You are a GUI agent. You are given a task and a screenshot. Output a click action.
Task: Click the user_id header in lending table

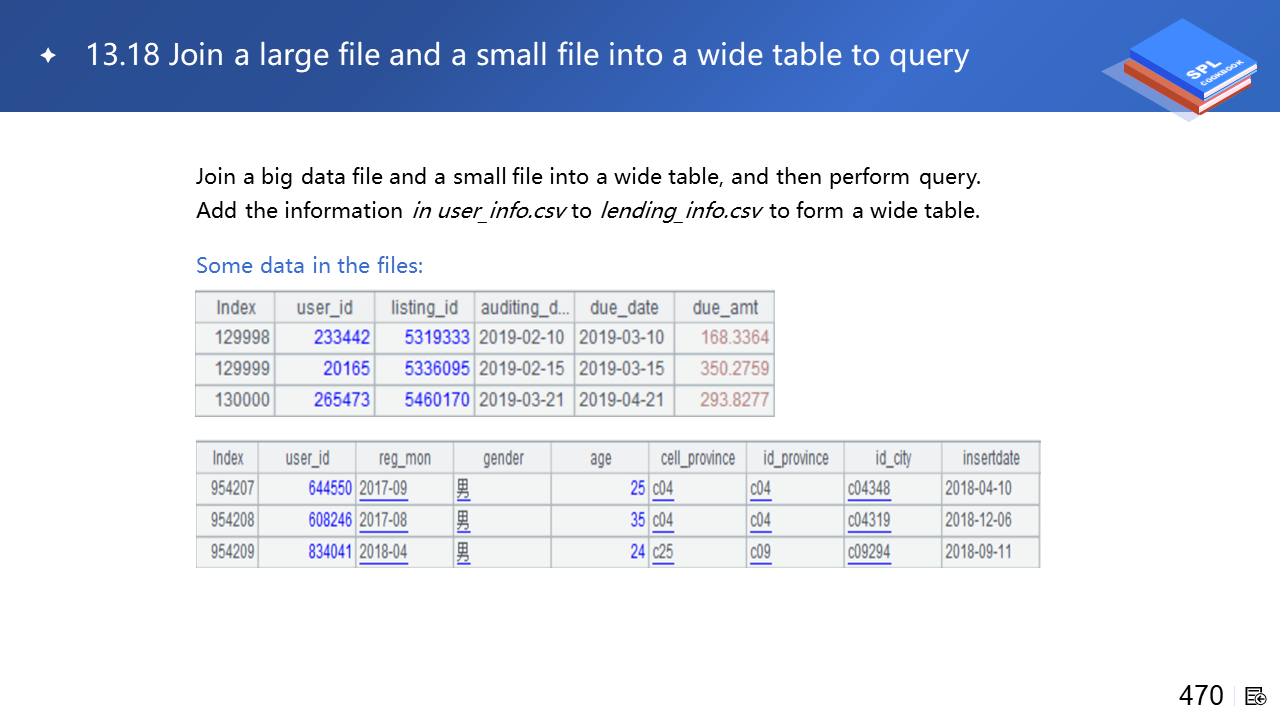[324, 307]
